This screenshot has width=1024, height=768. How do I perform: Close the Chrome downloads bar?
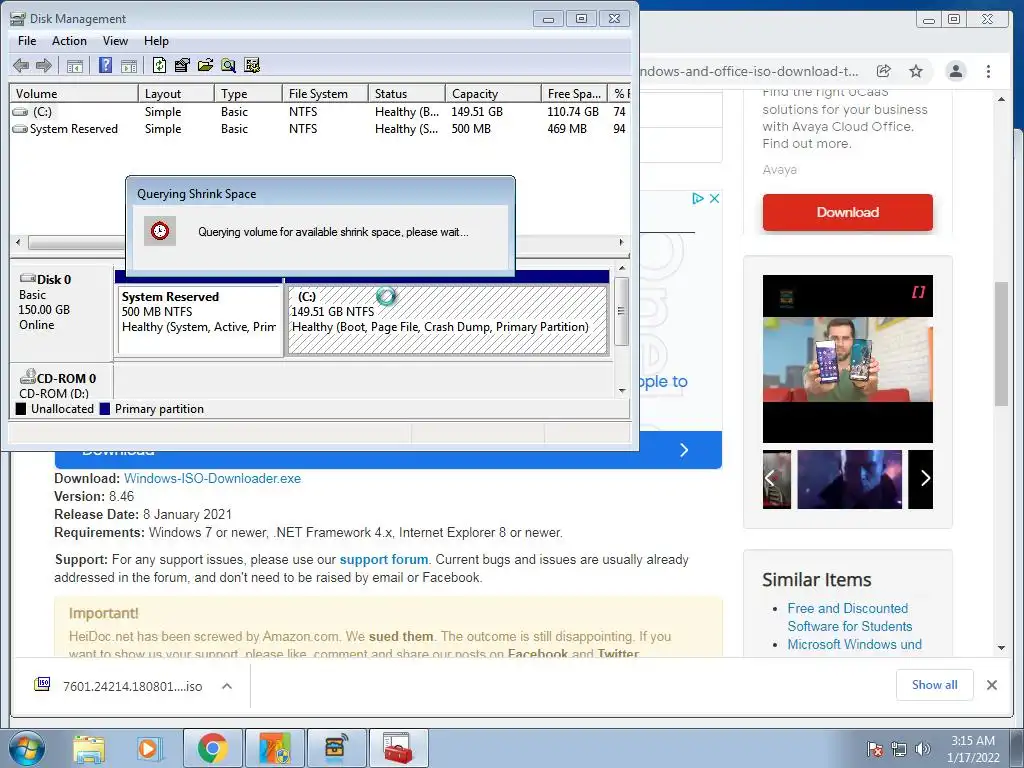[x=991, y=685]
